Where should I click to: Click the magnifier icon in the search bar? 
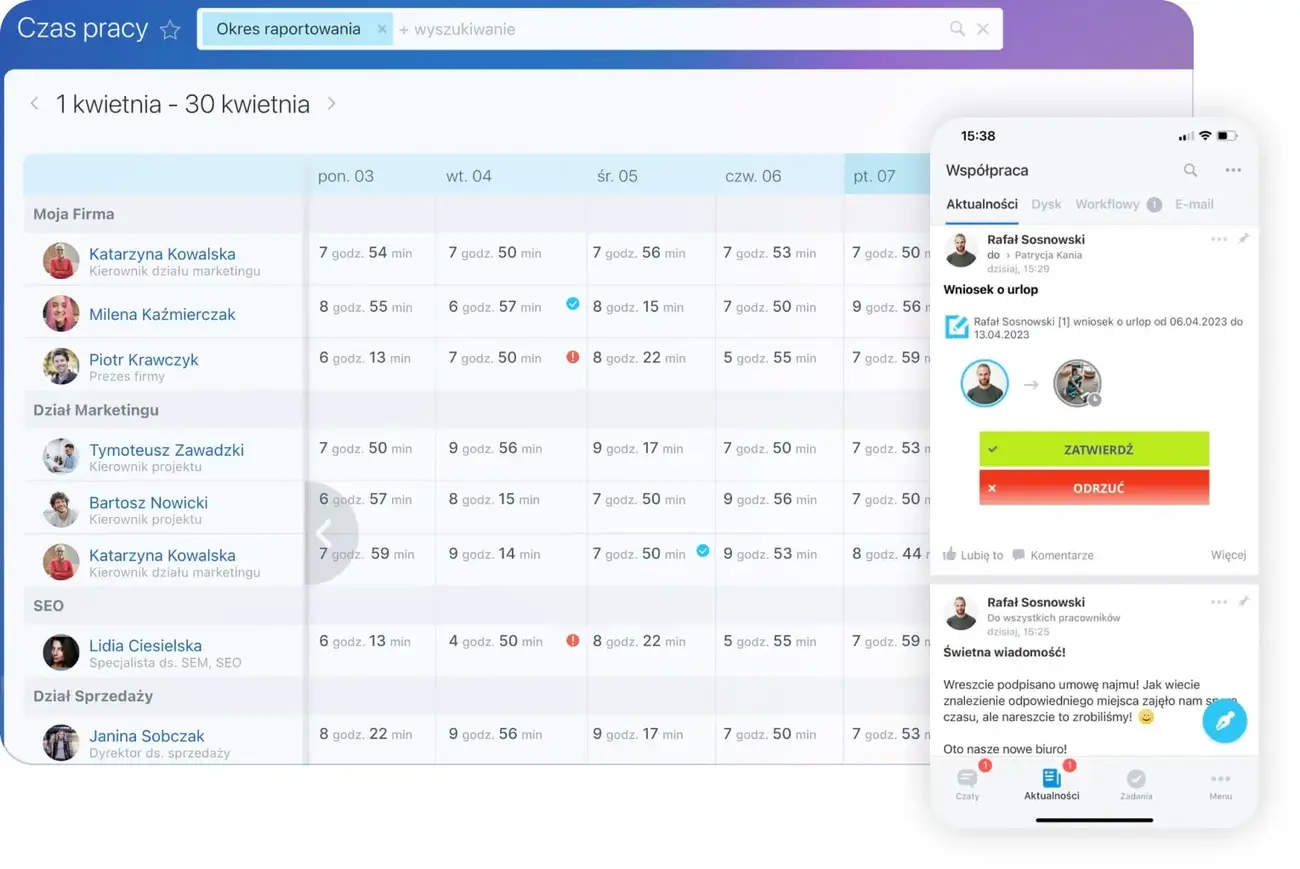tap(957, 29)
